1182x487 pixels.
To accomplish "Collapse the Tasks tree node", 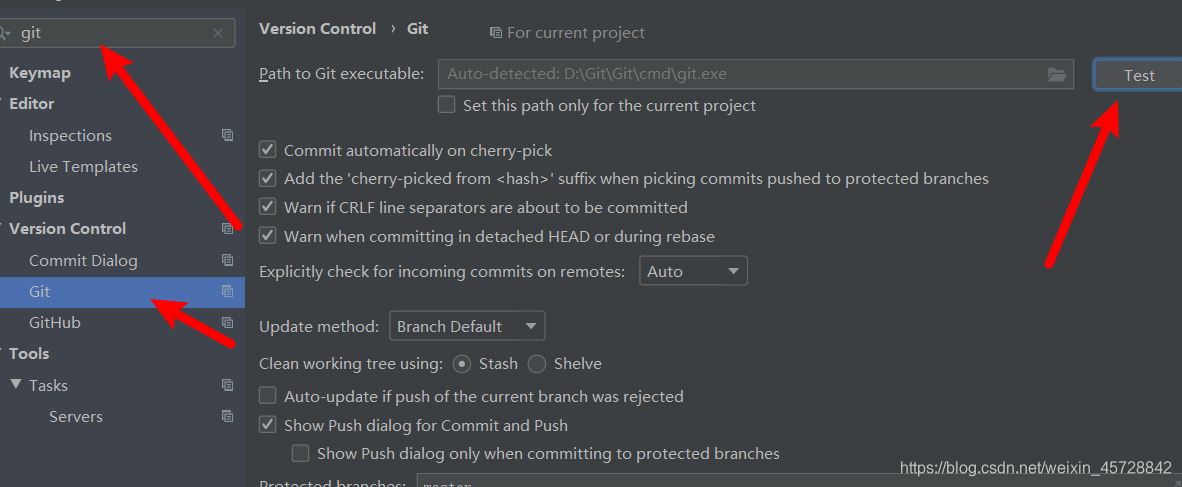I will (x=15, y=385).
